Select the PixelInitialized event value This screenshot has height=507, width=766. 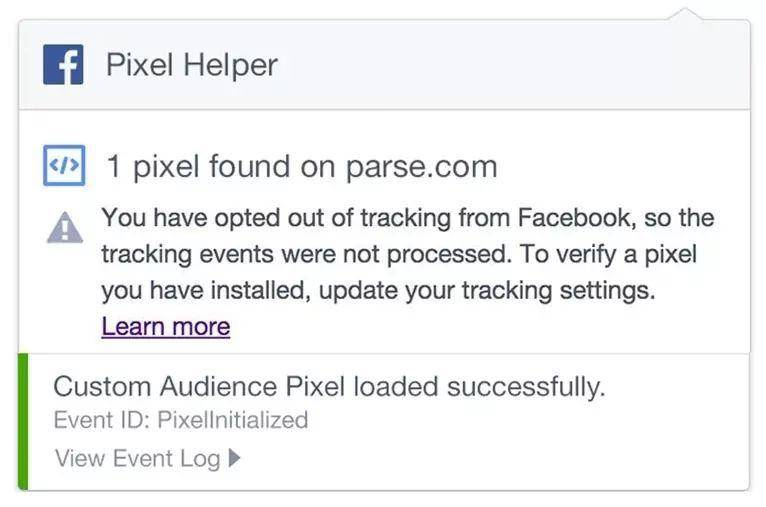point(233,420)
